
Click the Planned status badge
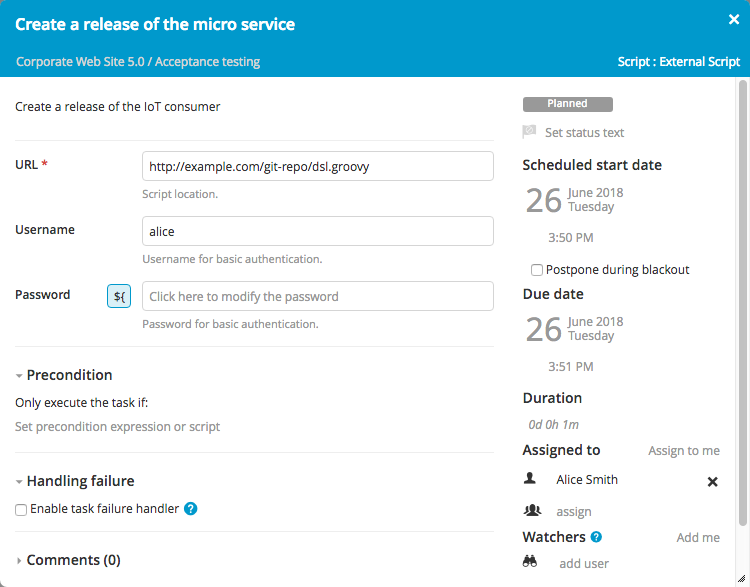point(567,104)
